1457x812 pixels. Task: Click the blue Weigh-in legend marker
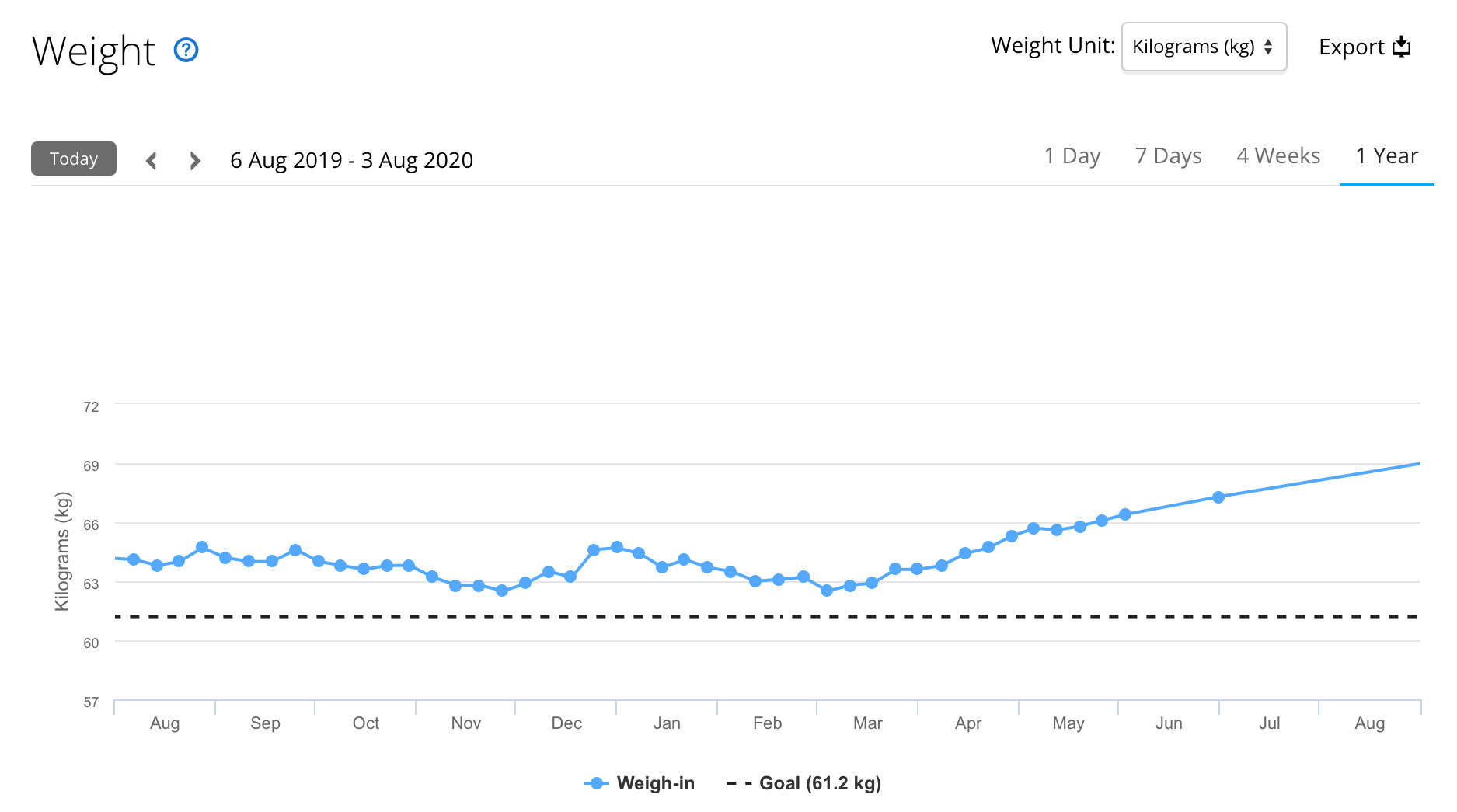pos(596,783)
